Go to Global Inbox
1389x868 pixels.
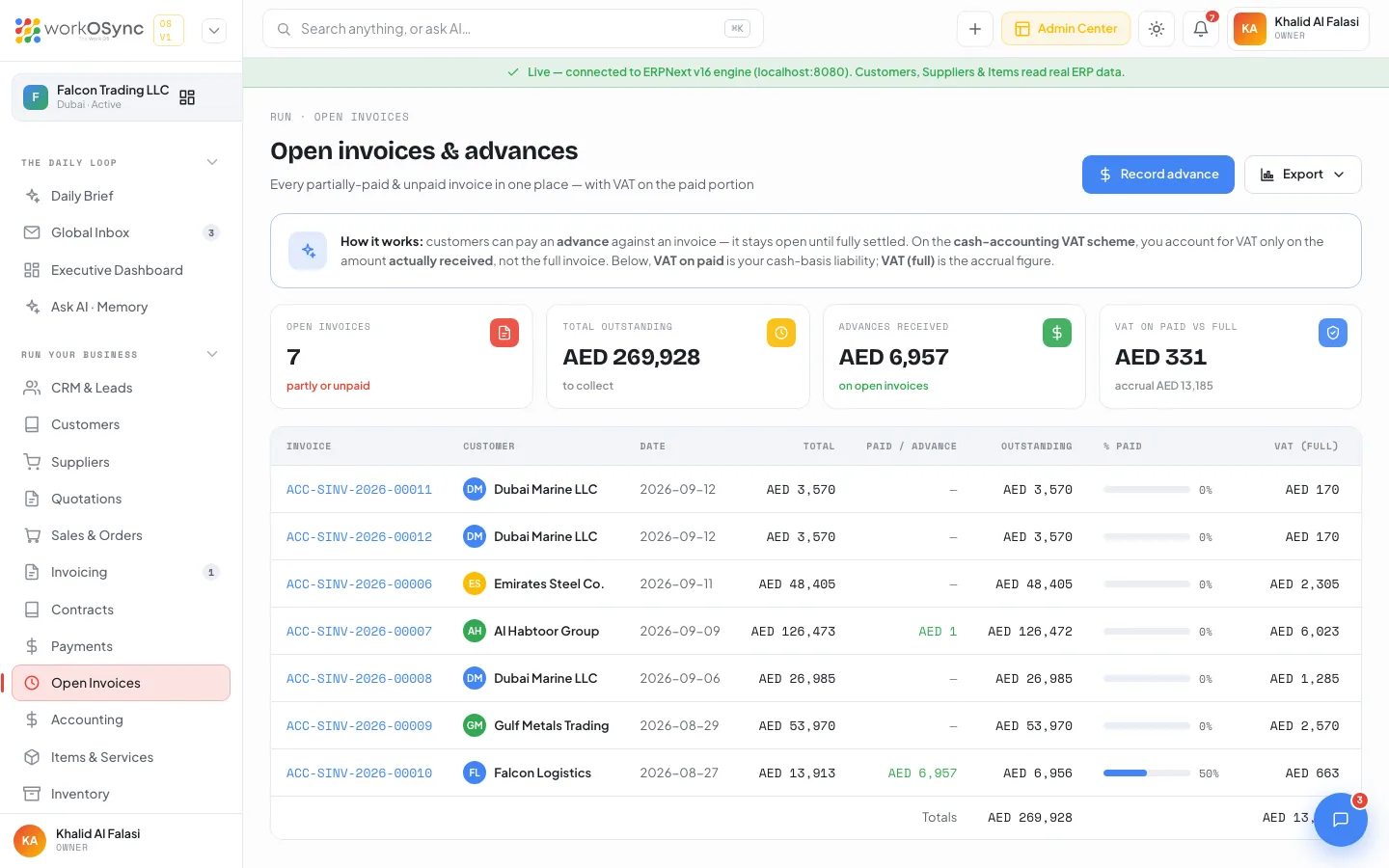(x=121, y=232)
